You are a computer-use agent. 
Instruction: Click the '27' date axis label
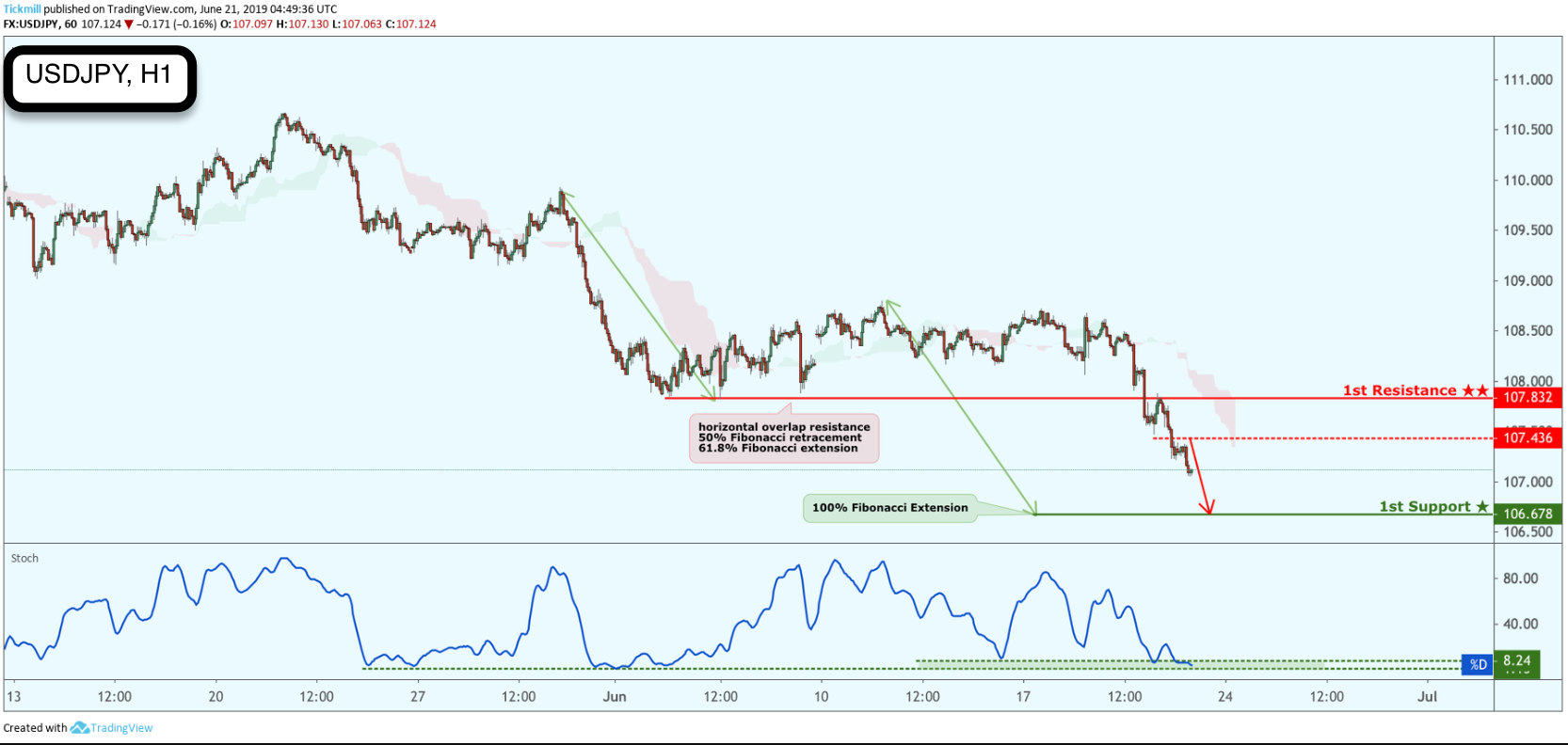pos(418,697)
